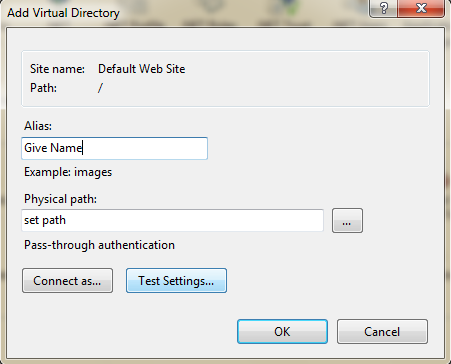Click the 'Pass-through authentication' label
The image size is (451, 364).
(x=99, y=245)
